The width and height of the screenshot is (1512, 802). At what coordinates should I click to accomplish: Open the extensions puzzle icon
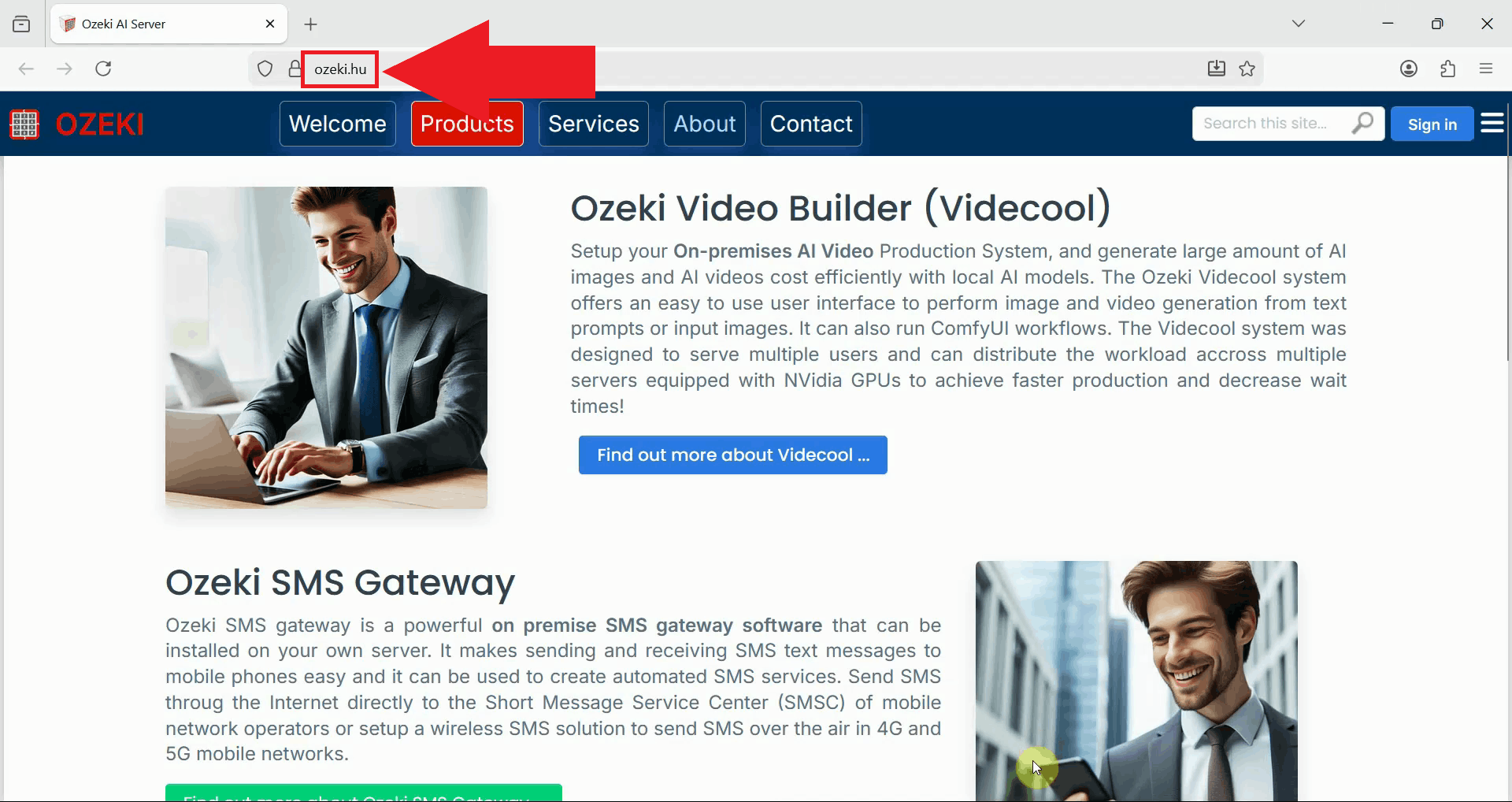pyautogui.click(x=1447, y=69)
